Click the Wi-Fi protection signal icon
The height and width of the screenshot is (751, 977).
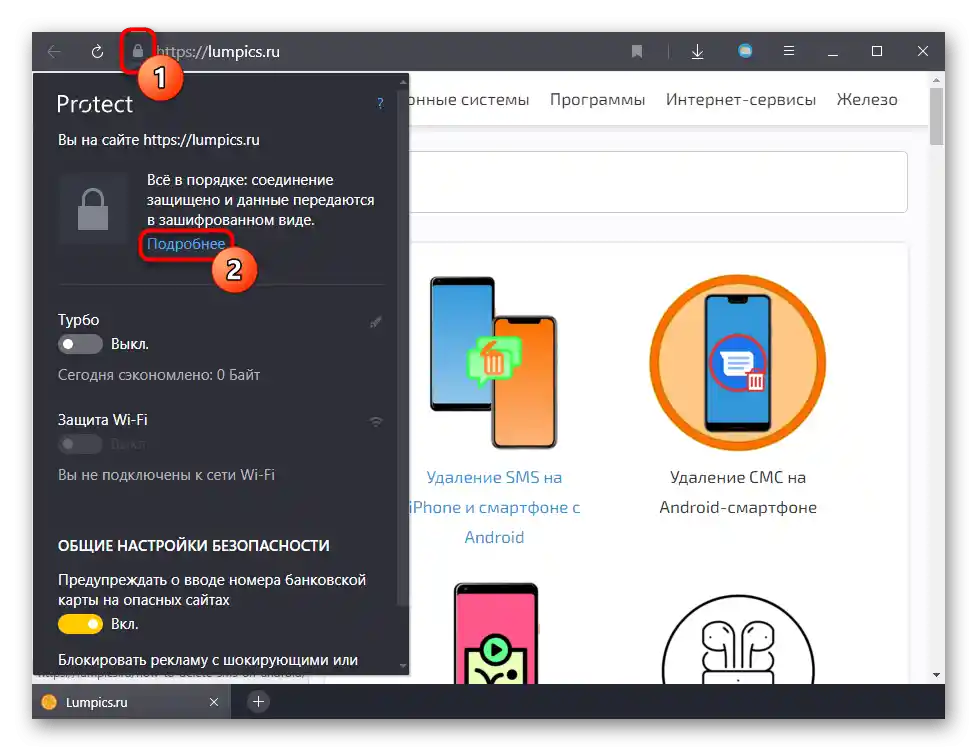(376, 421)
